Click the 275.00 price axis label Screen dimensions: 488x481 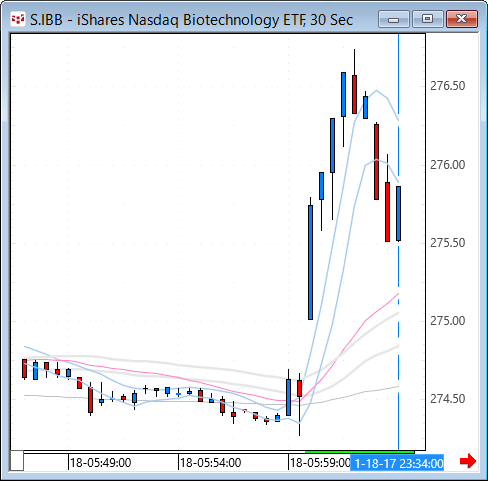447,321
